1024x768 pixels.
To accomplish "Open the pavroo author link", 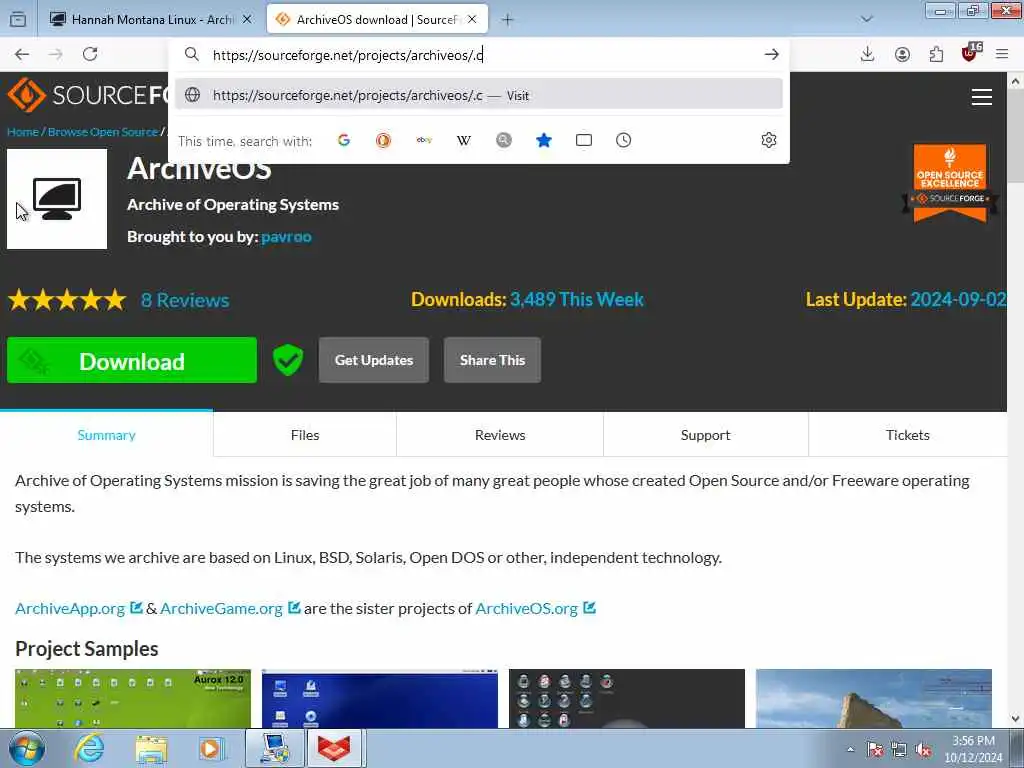I will point(286,236).
